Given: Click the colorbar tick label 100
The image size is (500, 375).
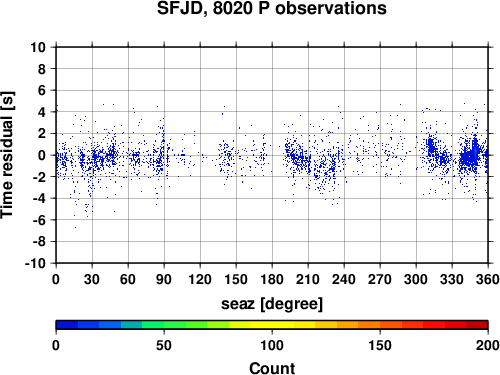Looking at the screenshot, I should point(272,345).
